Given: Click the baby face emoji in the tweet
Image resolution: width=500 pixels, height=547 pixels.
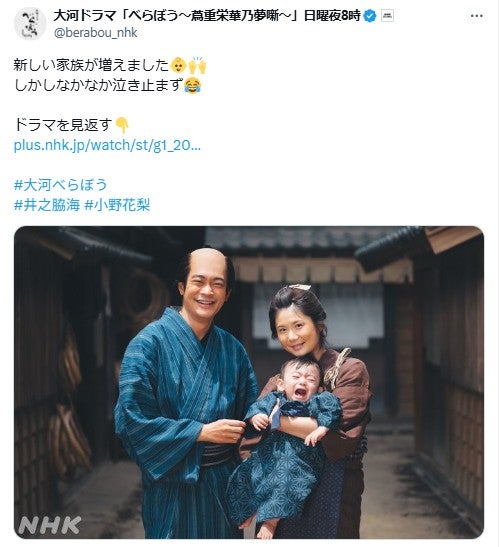Looking at the screenshot, I should coord(178,65).
